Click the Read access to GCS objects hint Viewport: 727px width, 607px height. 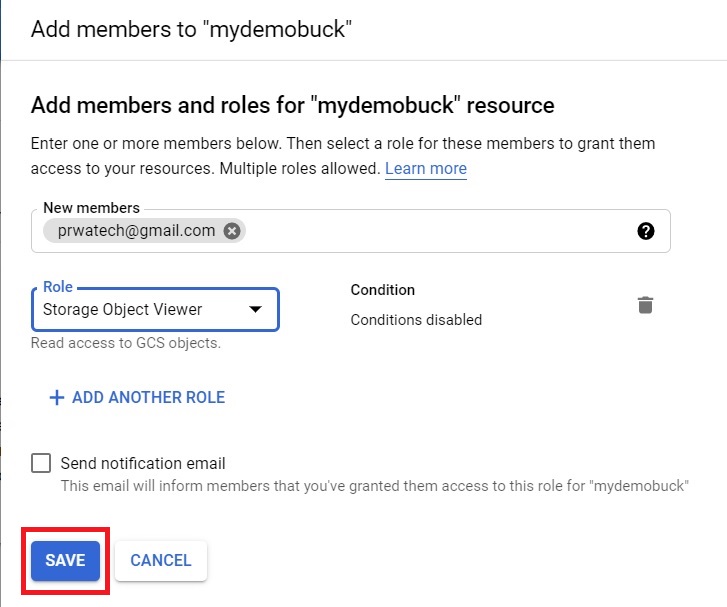(x=126, y=343)
